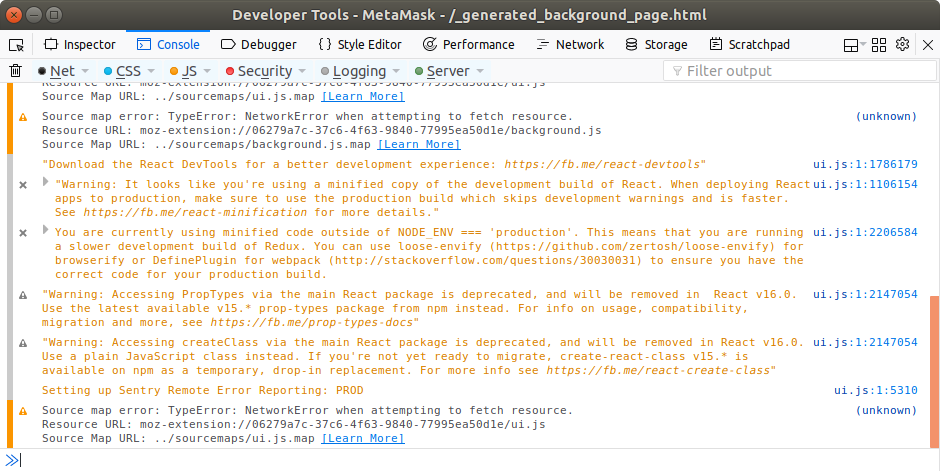The image size is (940, 471).
Task: Toggle the Logging message filter
Action: pos(353,71)
